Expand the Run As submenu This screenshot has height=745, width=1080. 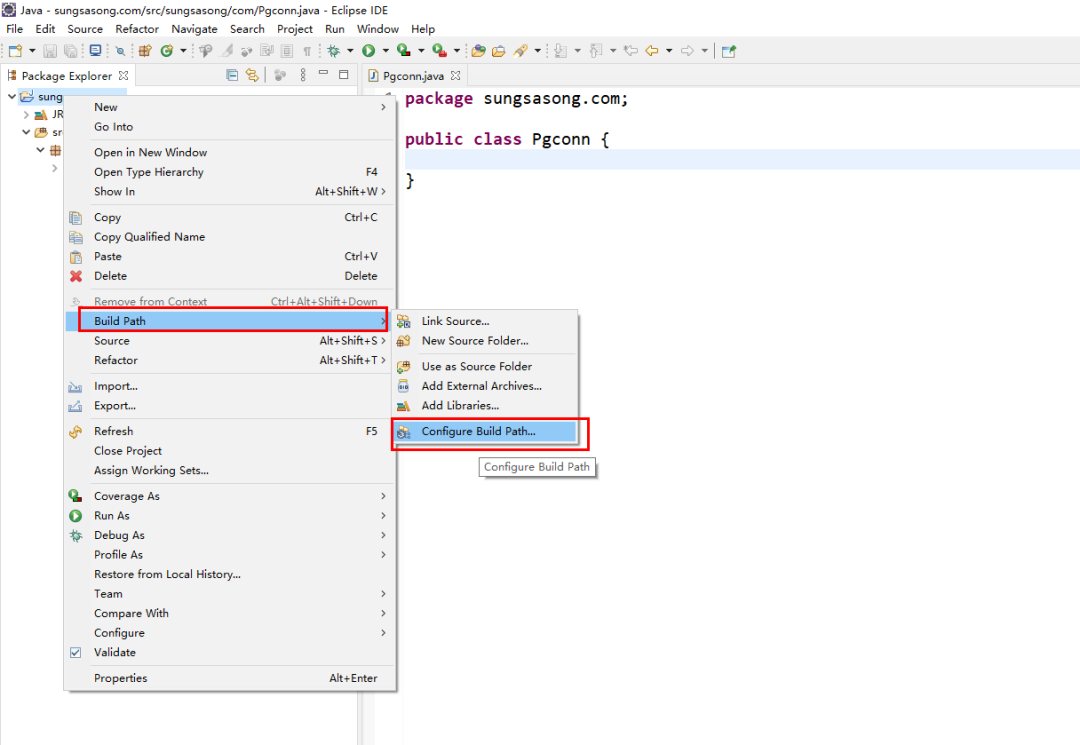tap(230, 516)
